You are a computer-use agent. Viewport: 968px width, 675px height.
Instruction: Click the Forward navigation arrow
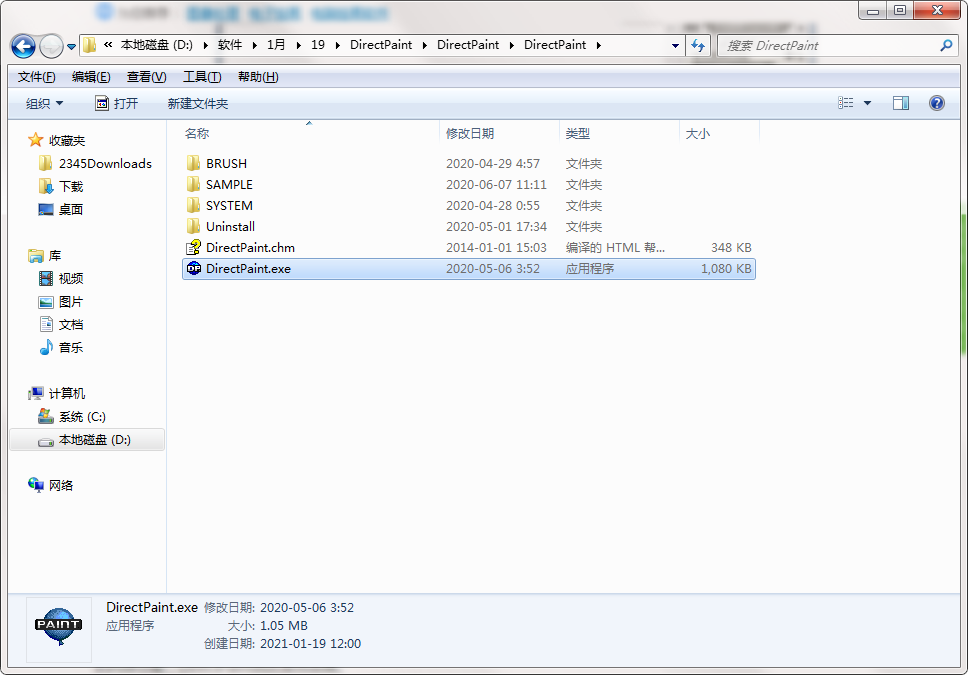click(x=51, y=46)
